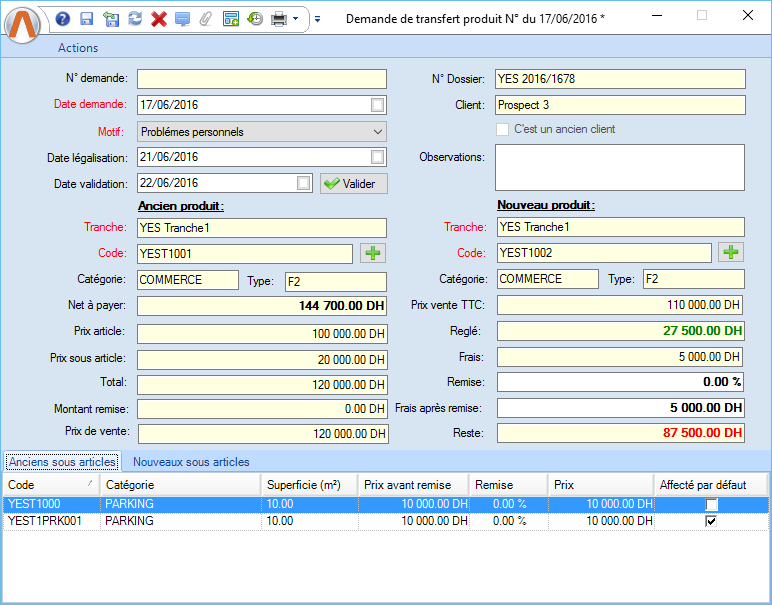Click green plus beside YEST1002 code
Image resolution: width=772 pixels, height=605 pixels.
(731, 253)
